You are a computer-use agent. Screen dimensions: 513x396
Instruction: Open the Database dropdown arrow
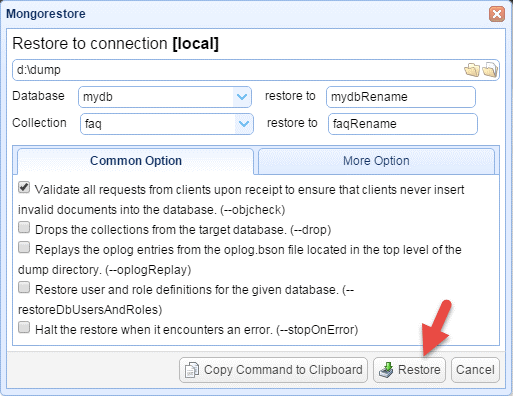click(242, 97)
